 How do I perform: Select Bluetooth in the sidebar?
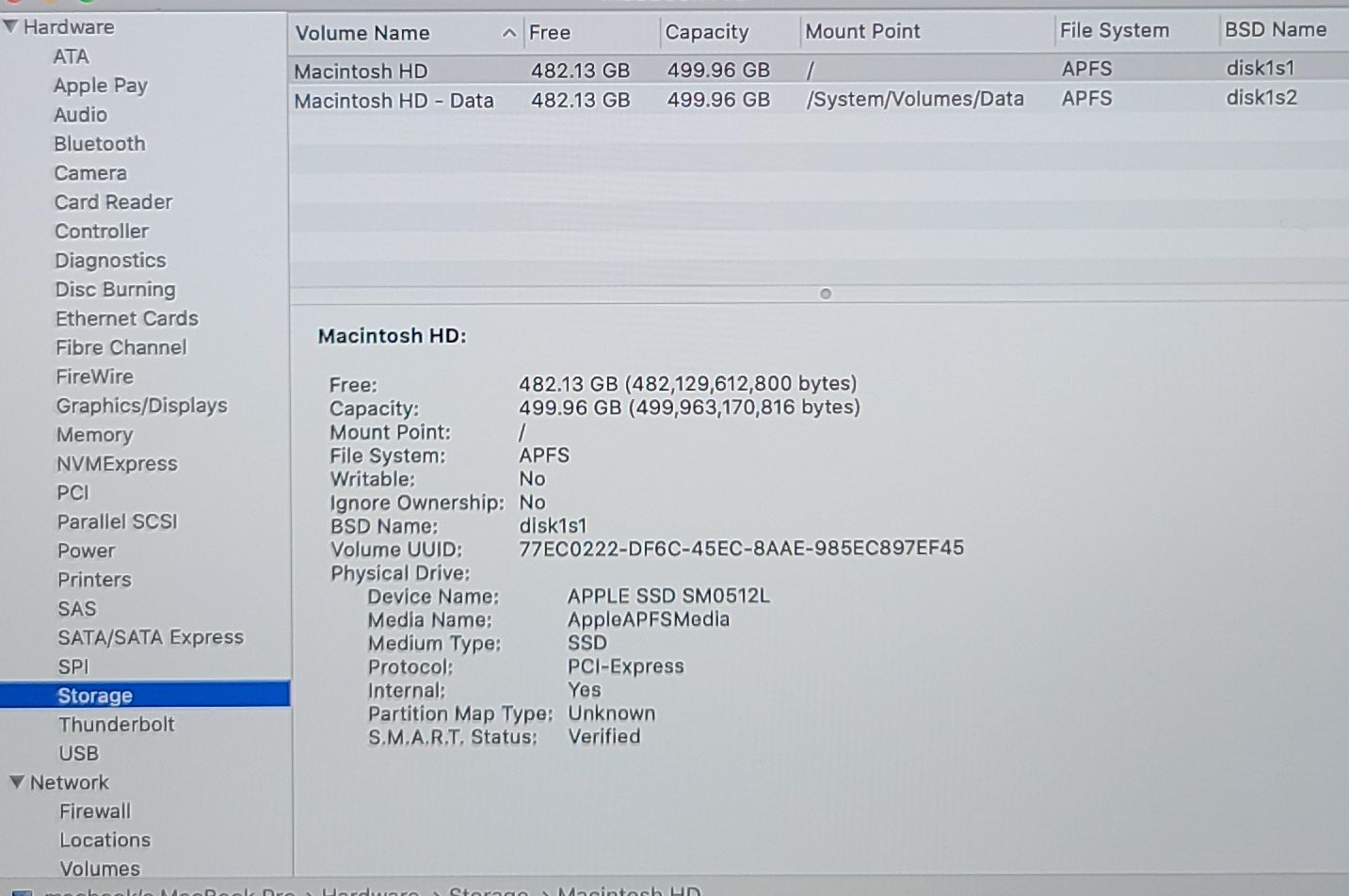99,144
